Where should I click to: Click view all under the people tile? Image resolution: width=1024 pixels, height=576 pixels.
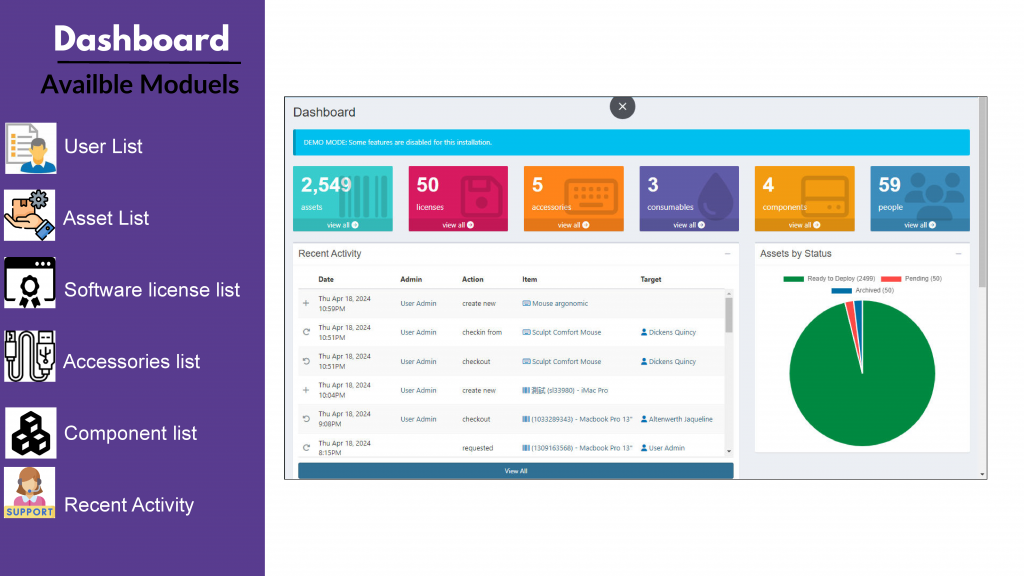(919, 225)
